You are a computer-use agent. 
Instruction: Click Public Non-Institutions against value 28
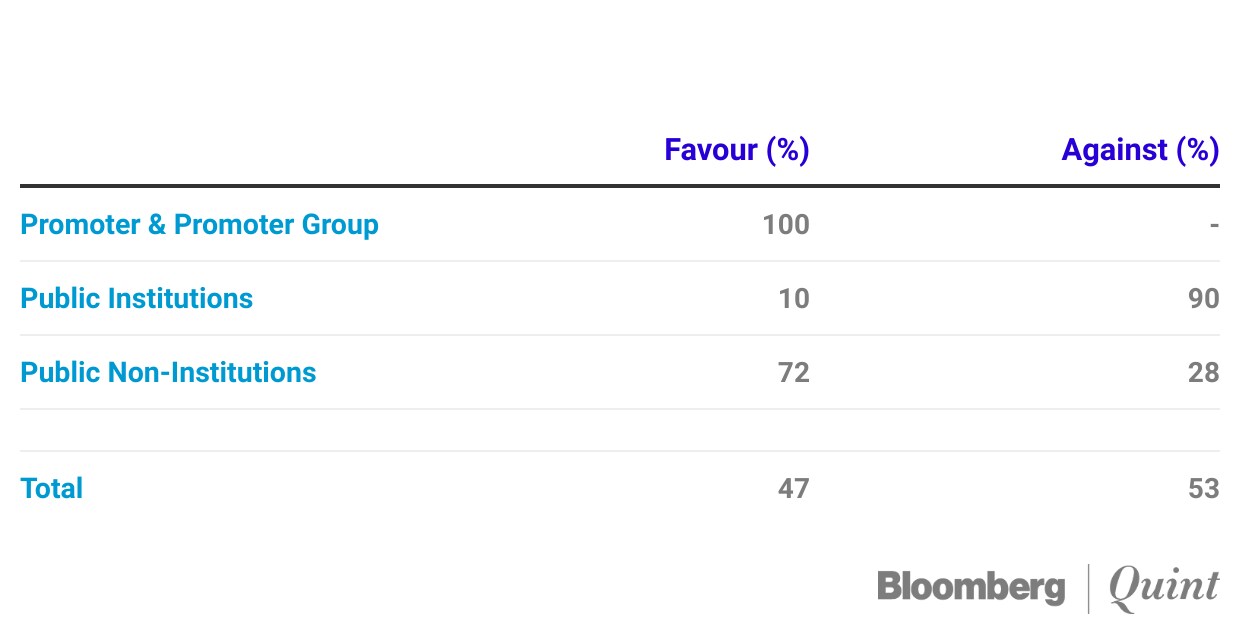click(1204, 372)
